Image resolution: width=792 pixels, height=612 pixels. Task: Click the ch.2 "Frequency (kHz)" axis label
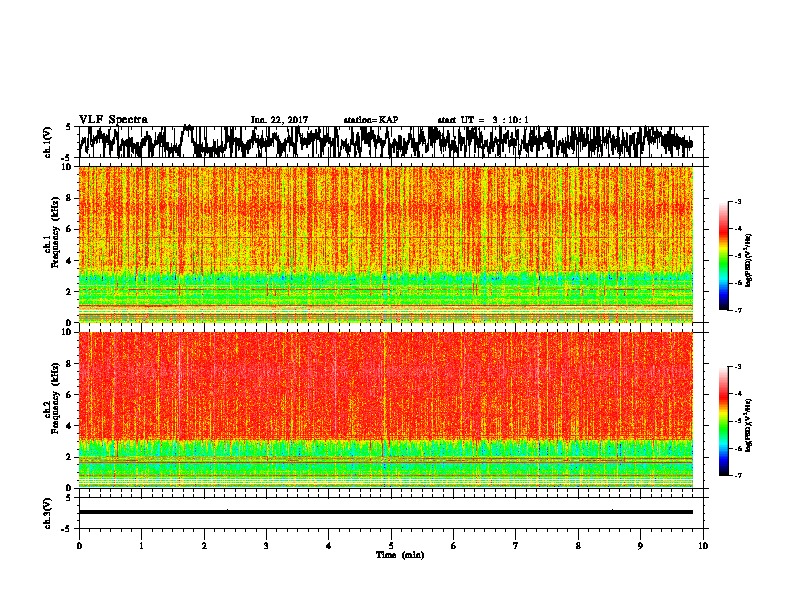pos(56,398)
